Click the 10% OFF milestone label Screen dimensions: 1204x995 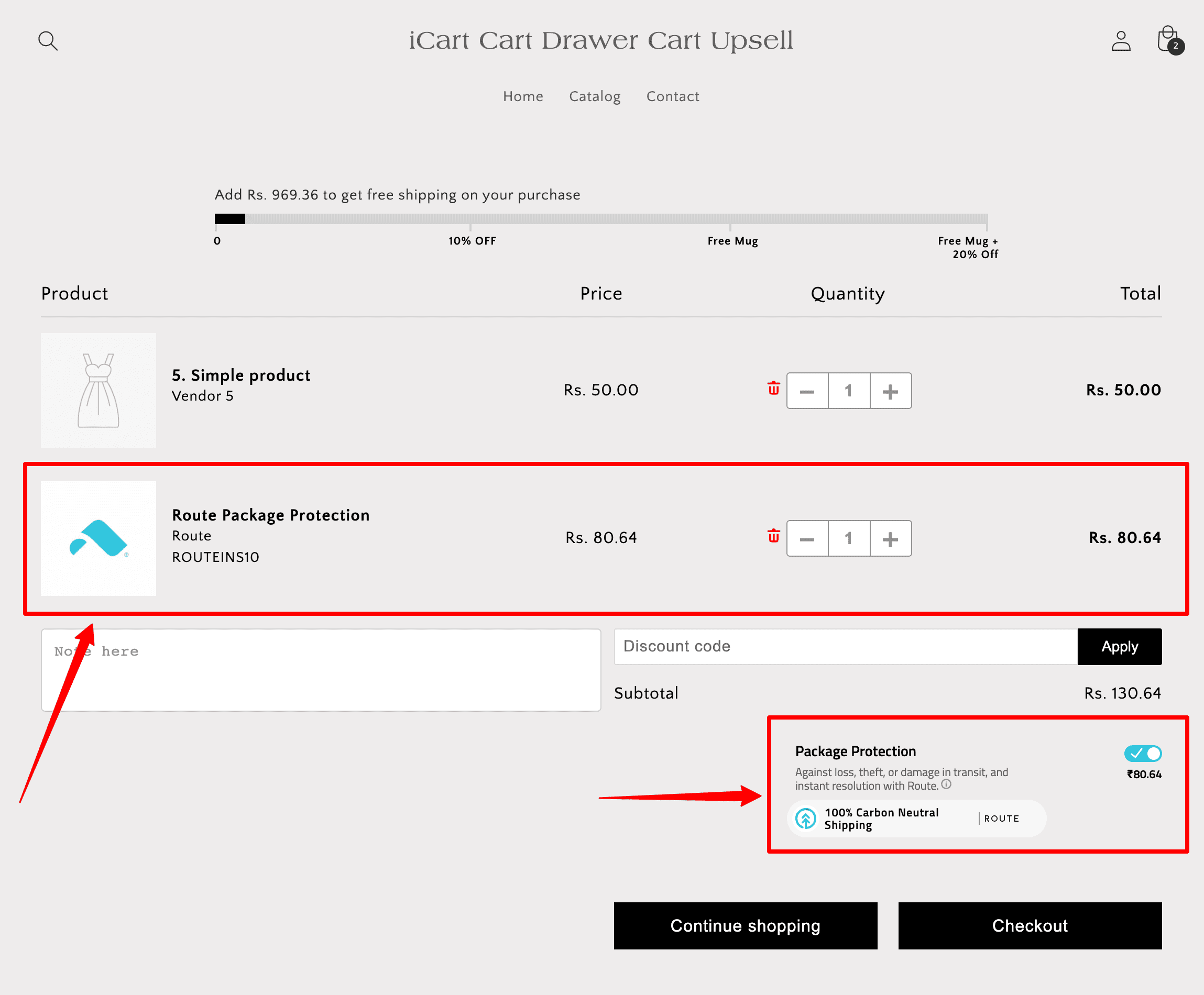tap(473, 241)
